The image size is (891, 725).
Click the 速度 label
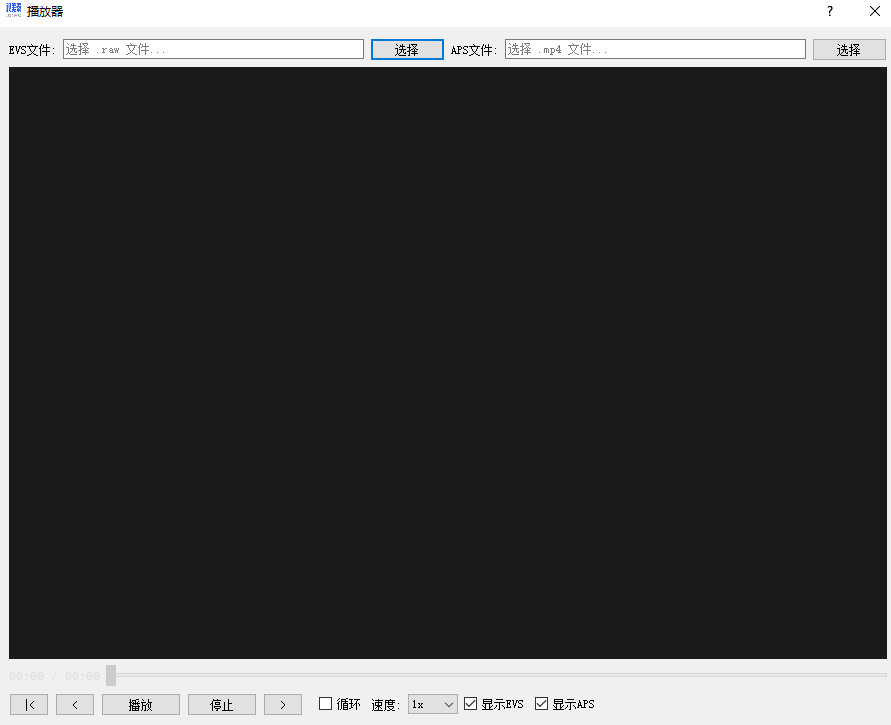pyautogui.click(x=386, y=705)
